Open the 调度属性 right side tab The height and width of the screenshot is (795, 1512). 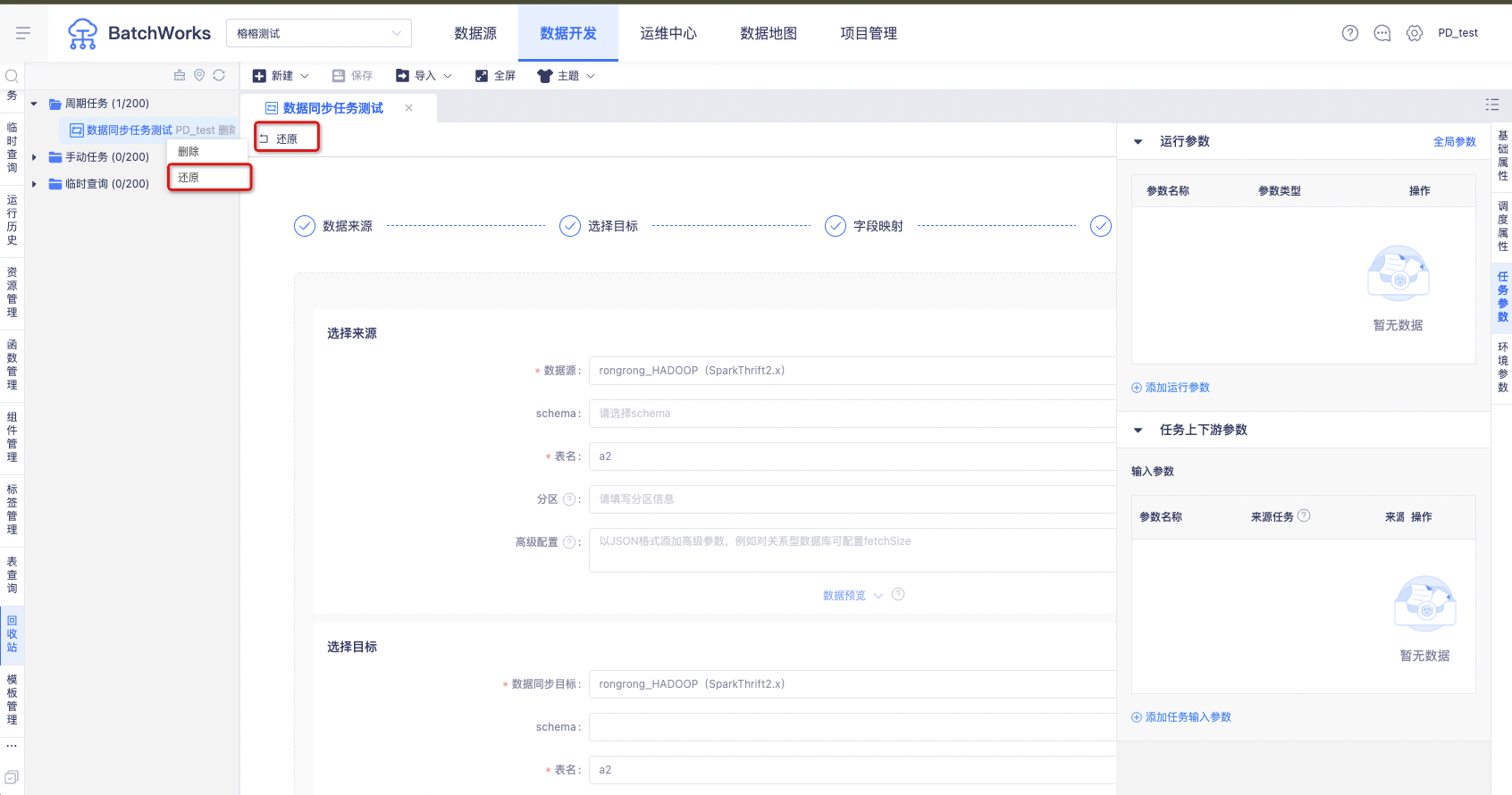click(x=1502, y=226)
